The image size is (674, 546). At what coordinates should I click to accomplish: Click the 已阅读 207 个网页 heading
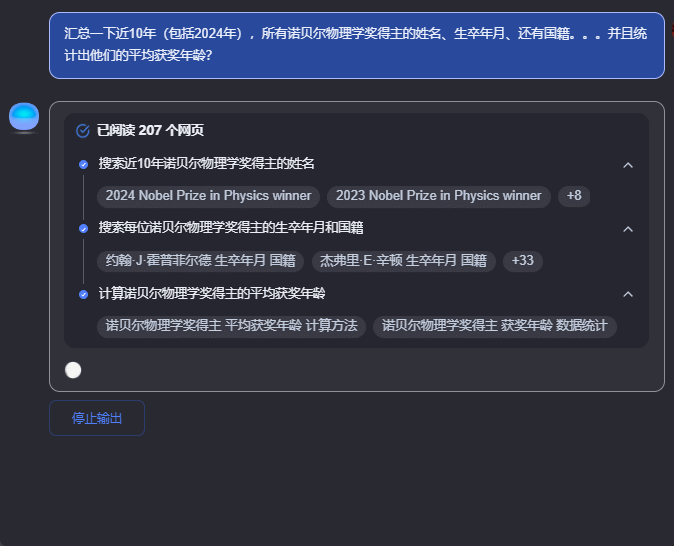[x=150, y=130]
